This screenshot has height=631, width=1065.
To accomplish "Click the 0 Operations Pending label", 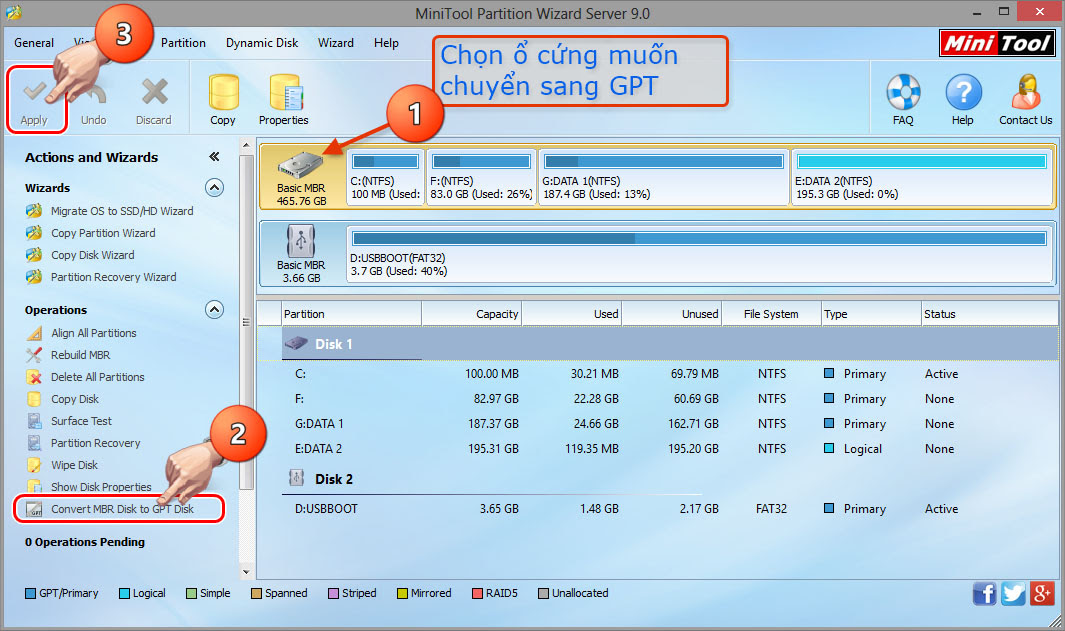I will pyautogui.click(x=85, y=542).
